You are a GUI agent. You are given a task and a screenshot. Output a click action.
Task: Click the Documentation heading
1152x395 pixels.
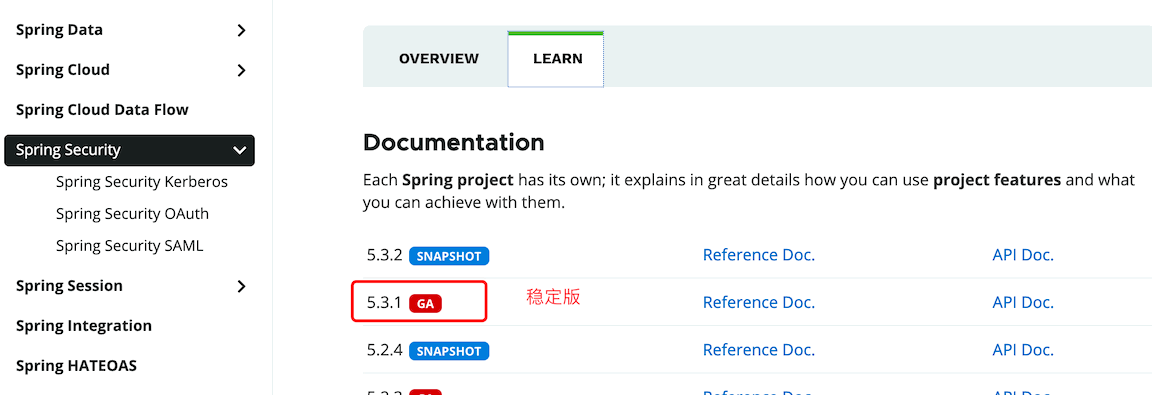pyautogui.click(x=453, y=142)
